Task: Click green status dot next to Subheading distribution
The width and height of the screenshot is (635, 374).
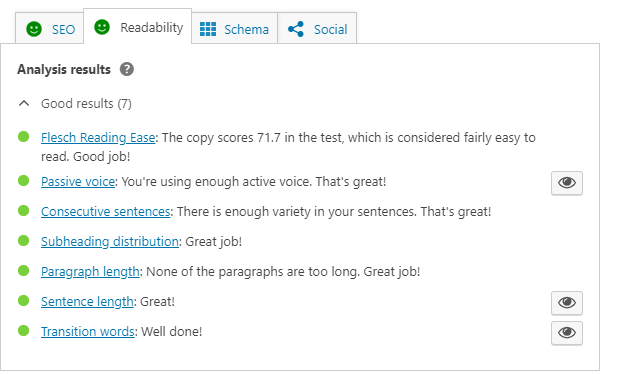Action: pos(23,240)
